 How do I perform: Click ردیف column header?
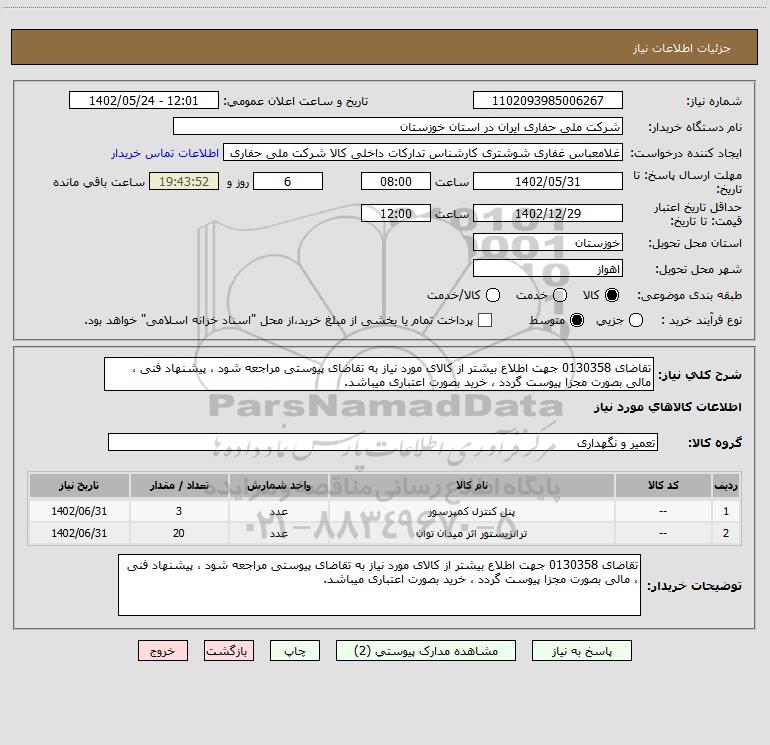pos(726,485)
